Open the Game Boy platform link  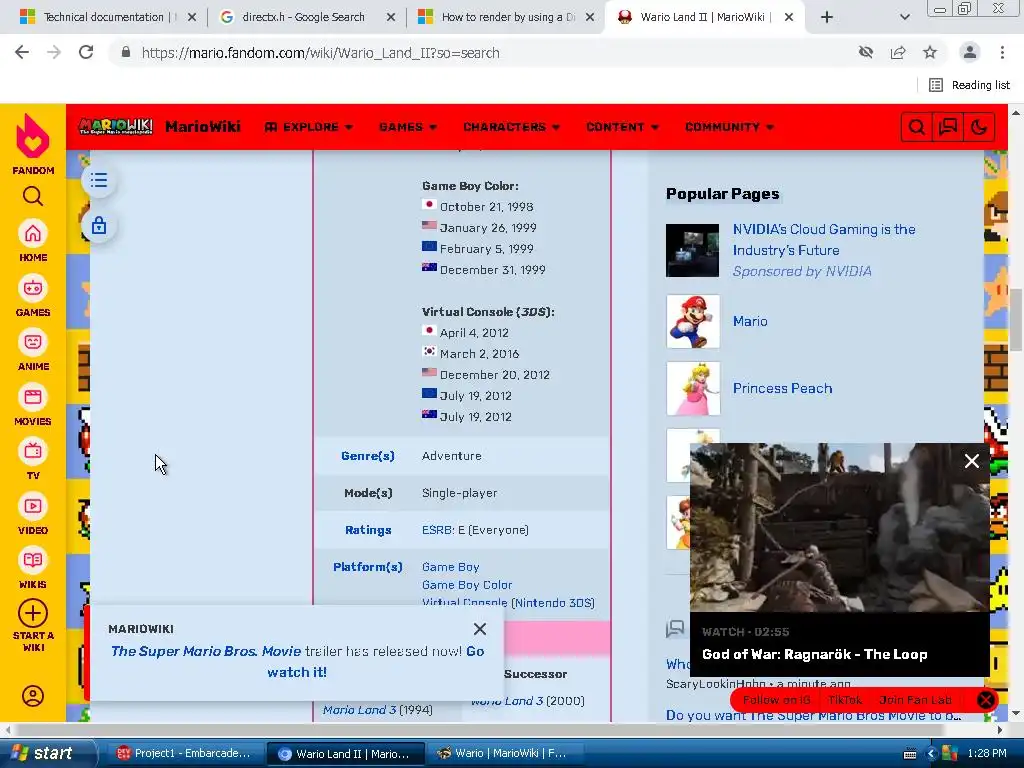(451, 567)
